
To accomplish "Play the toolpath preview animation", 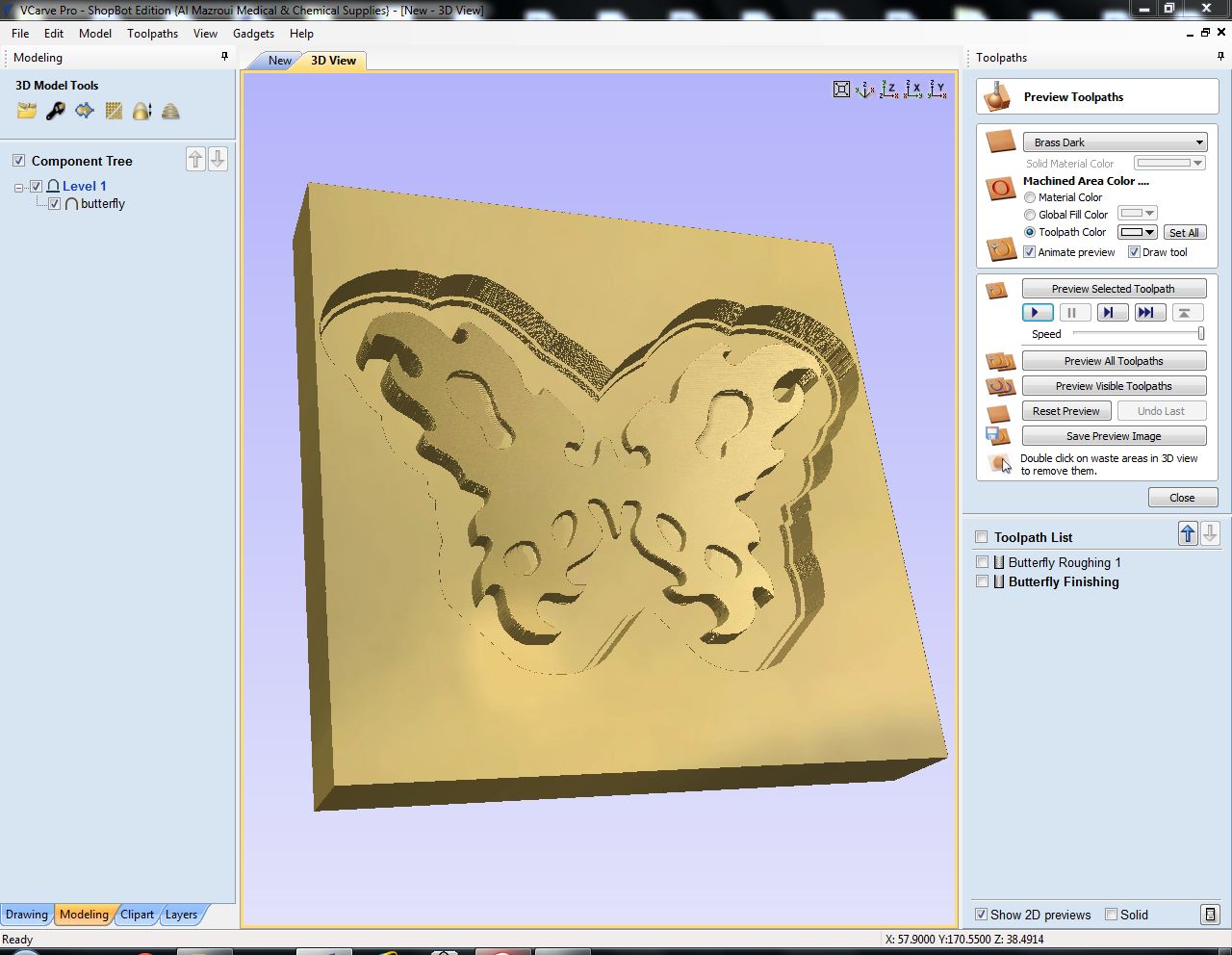I will [x=1037, y=312].
